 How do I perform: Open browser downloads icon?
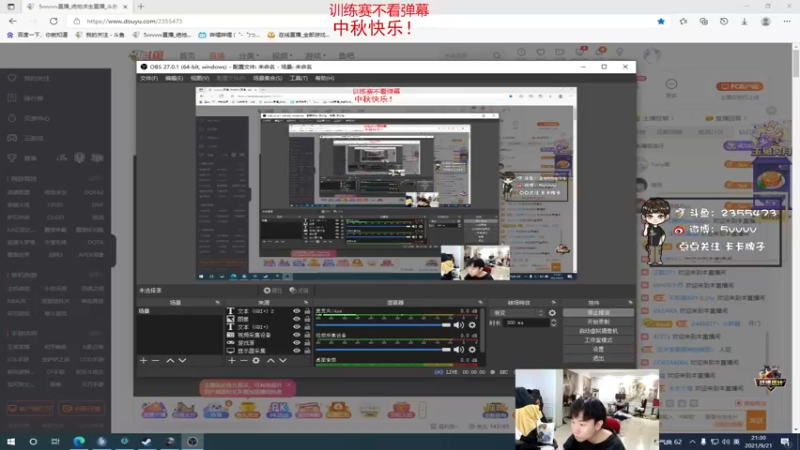point(744,21)
